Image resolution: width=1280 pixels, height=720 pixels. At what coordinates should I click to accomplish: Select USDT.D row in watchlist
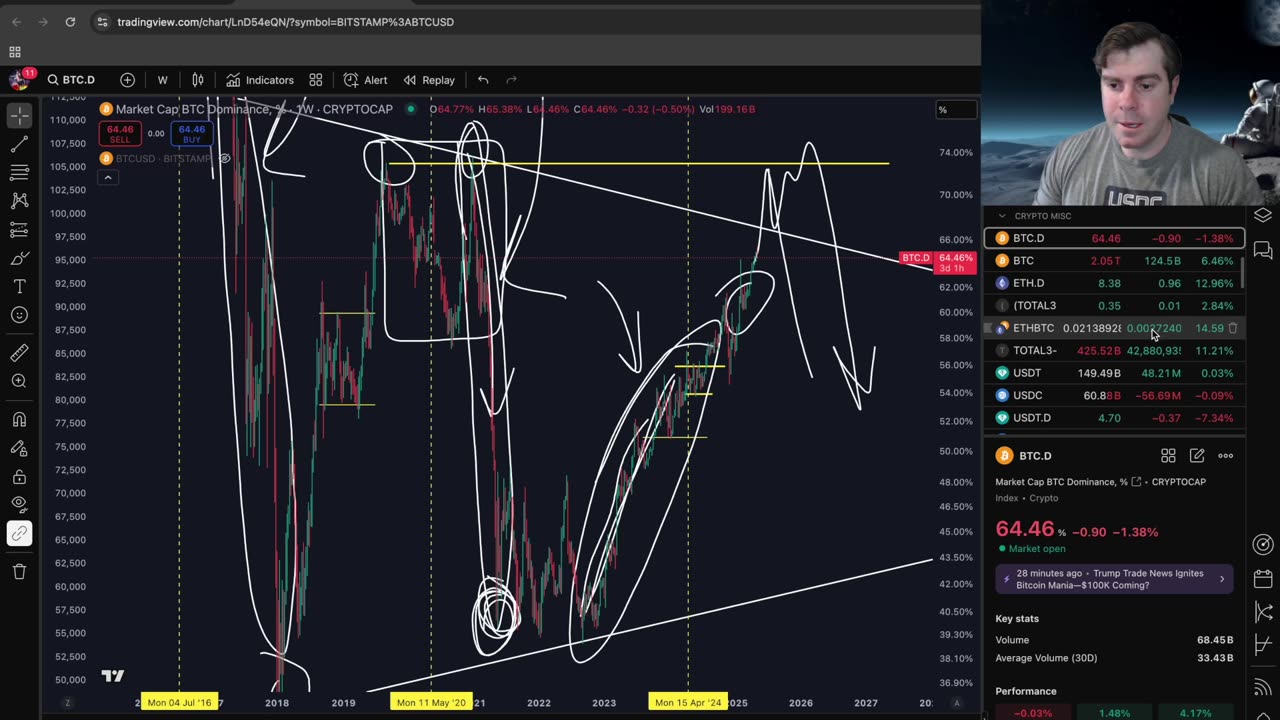(1114, 418)
